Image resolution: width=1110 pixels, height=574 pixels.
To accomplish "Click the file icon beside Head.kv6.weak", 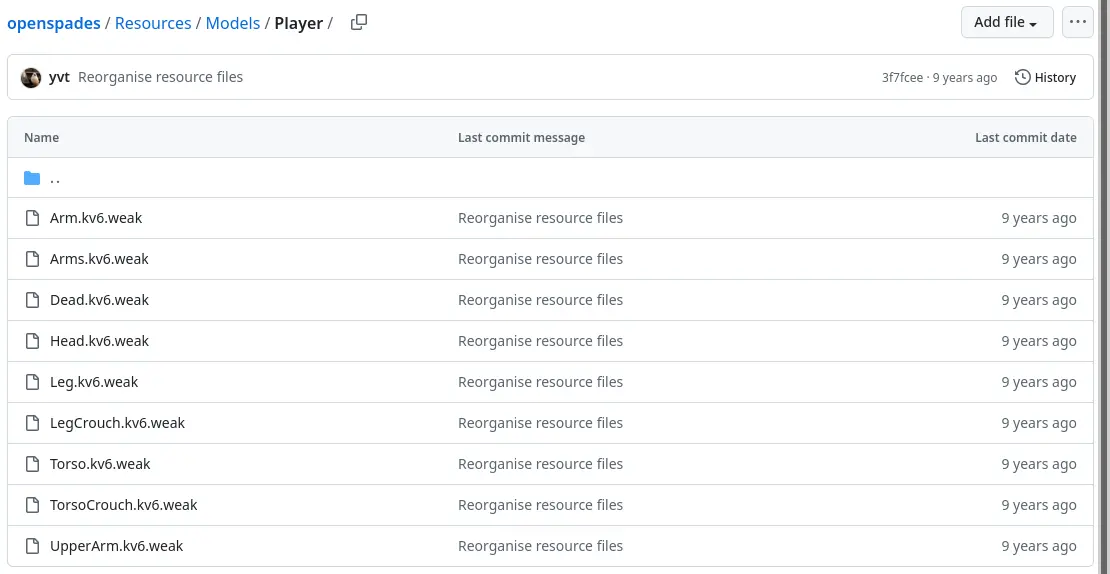I will [x=32, y=341].
